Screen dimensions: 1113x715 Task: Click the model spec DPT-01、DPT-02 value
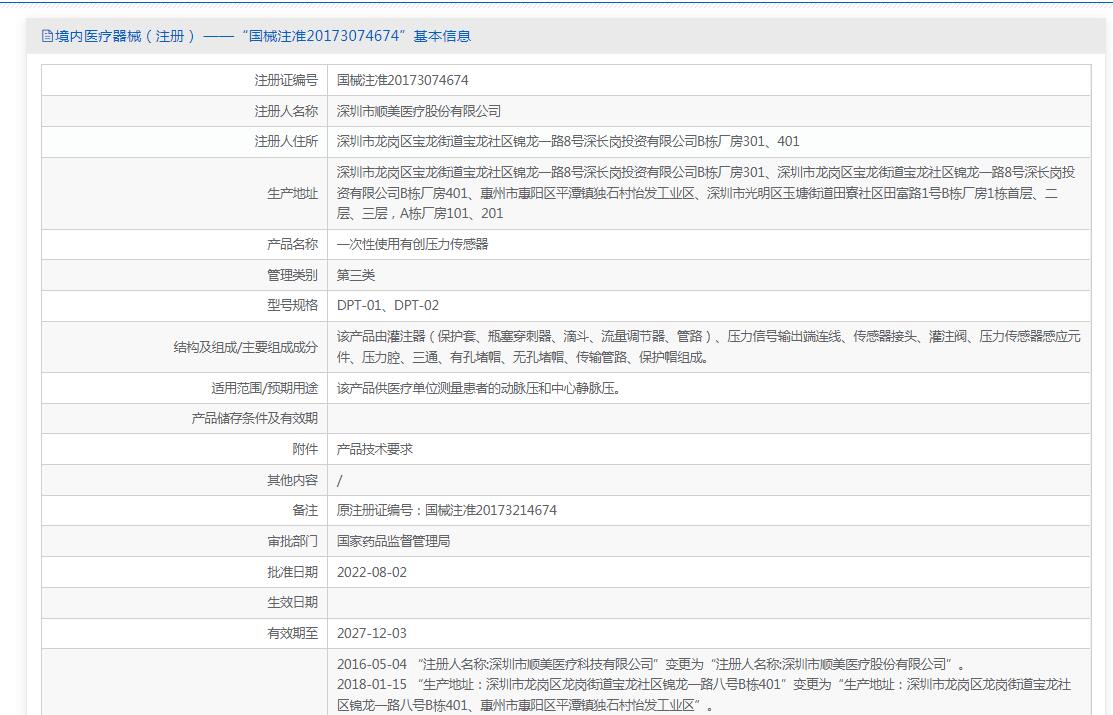387,305
